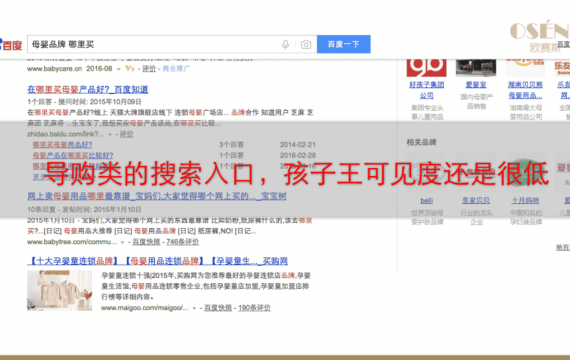Open the 十月妈咪 brand link
The height and width of the screenshot is (360, 570).
tap(525, 200)
